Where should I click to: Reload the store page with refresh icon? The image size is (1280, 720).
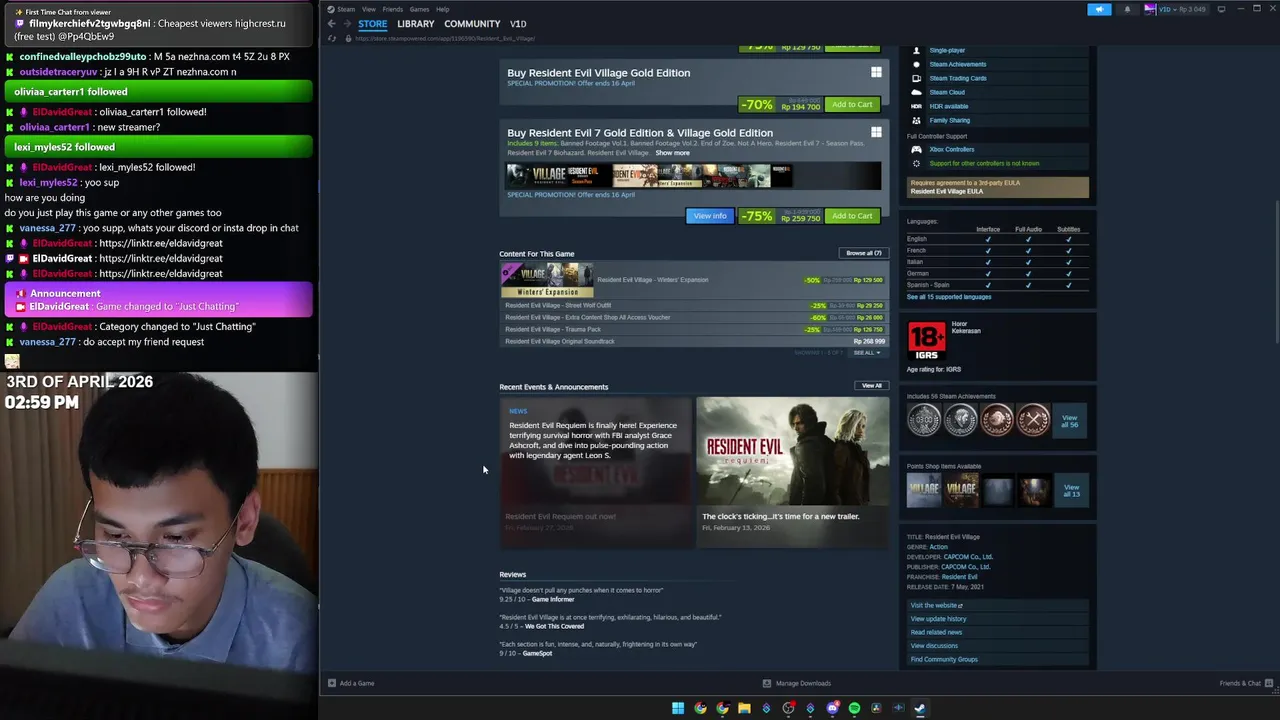point(332,38)
